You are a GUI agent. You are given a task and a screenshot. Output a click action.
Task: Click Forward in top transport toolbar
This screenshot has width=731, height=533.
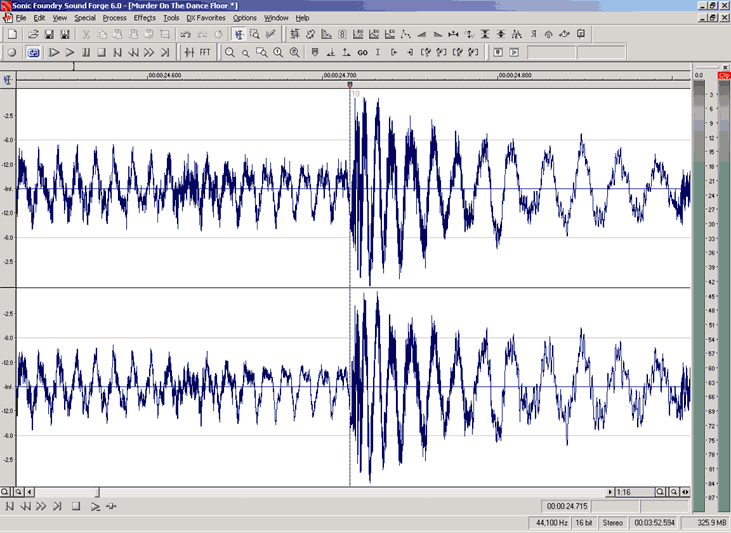(x=149, y=53)
